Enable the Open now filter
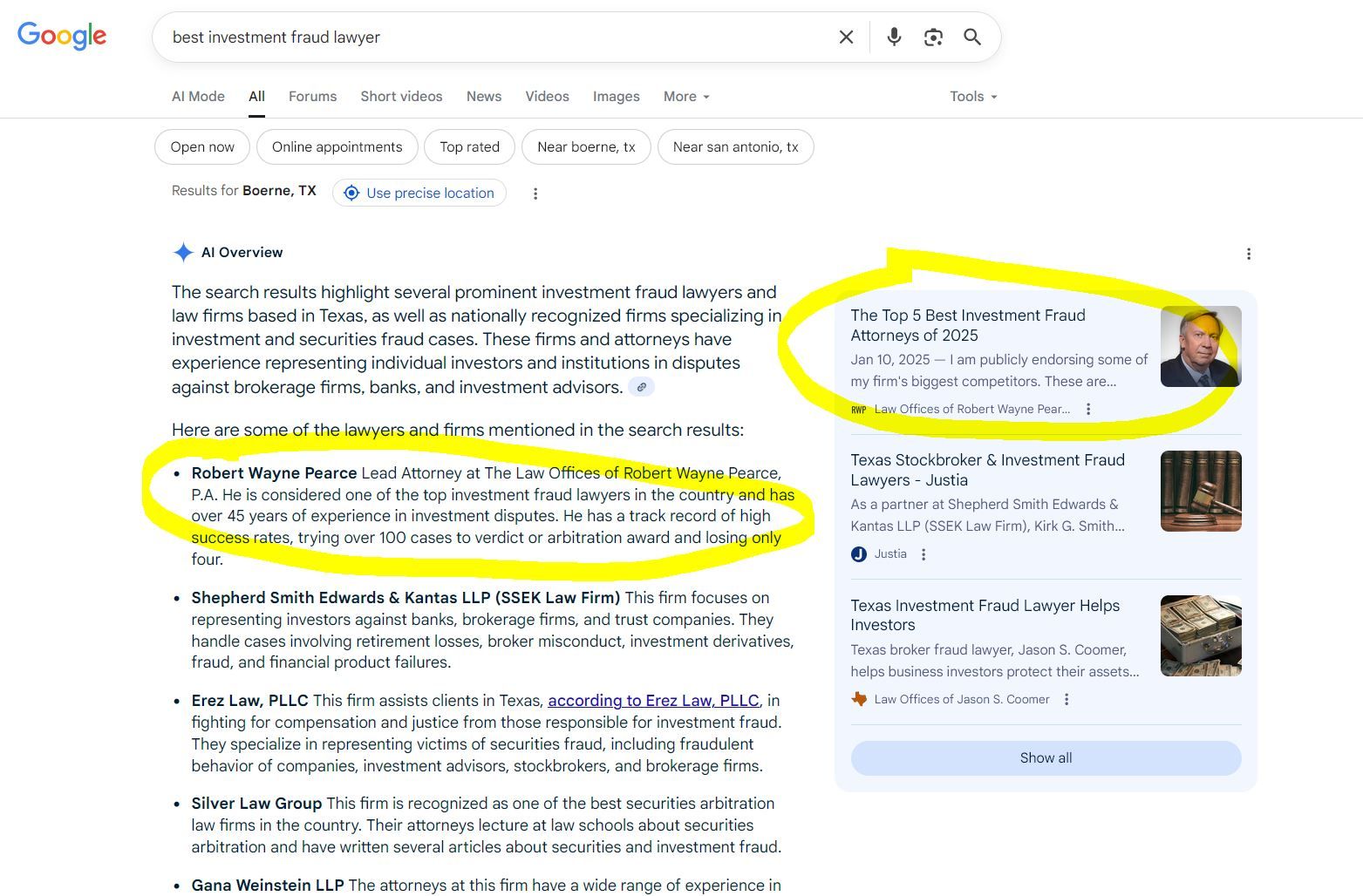Viewport: 1363px width, 896px height. click(201, 146)
